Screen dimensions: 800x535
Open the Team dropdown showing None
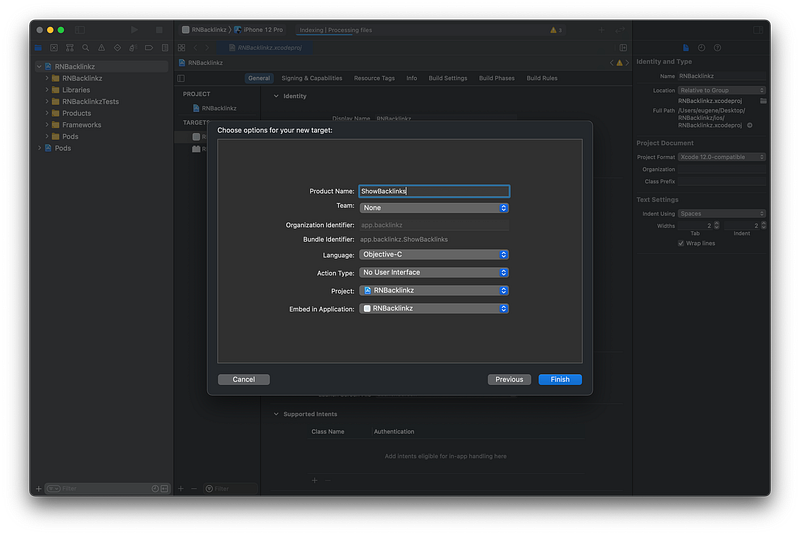[x=435, y=208]
